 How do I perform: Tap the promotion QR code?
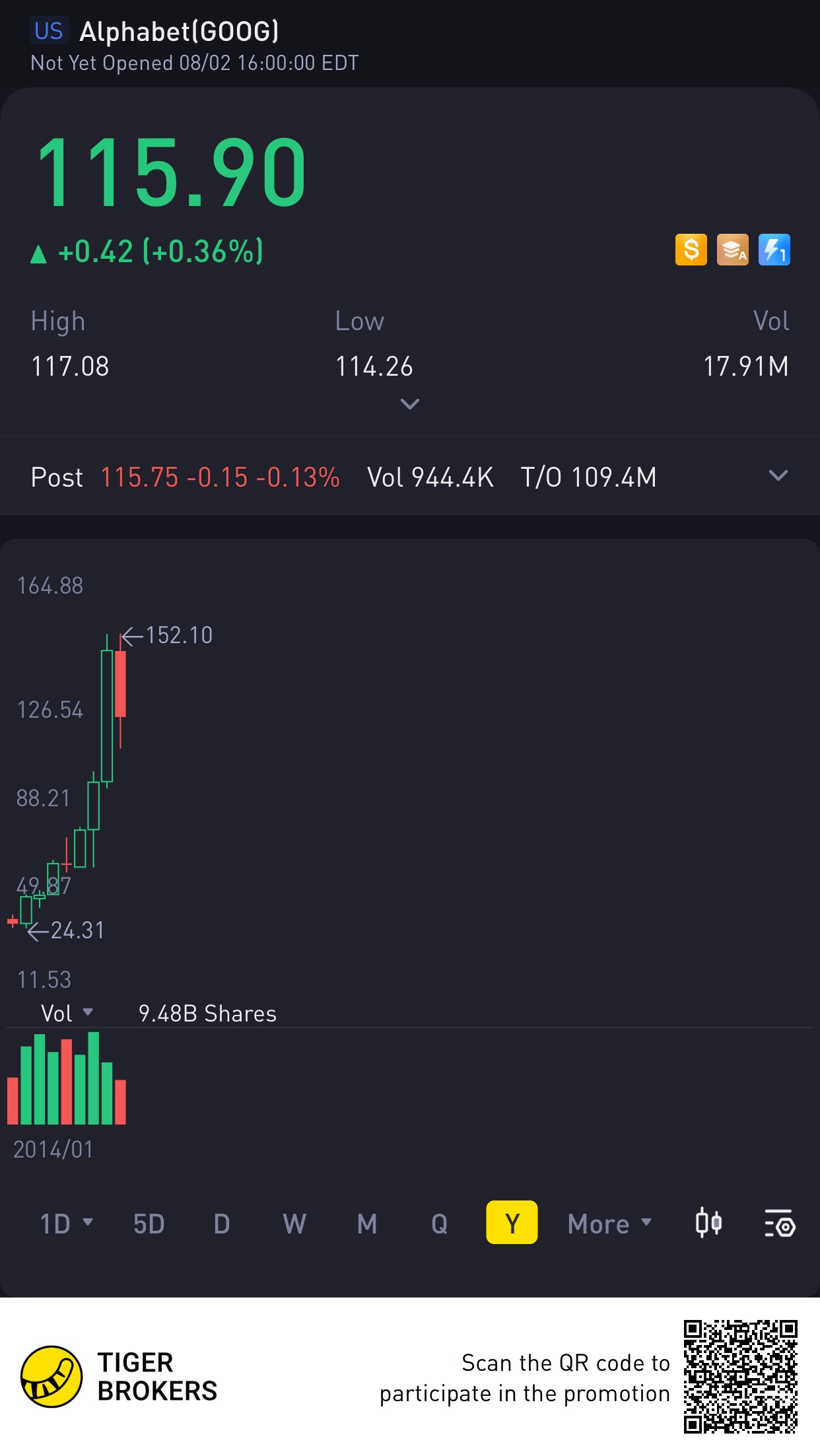(x=740, y=1376)
